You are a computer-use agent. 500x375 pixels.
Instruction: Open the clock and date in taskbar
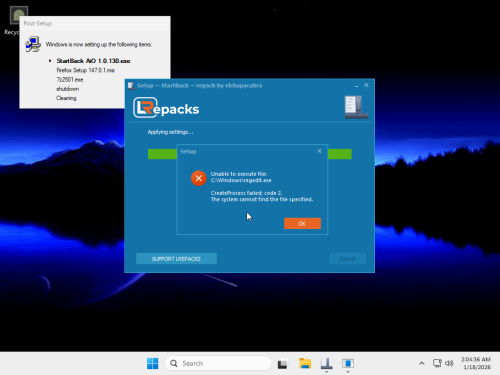pos(476,363)
